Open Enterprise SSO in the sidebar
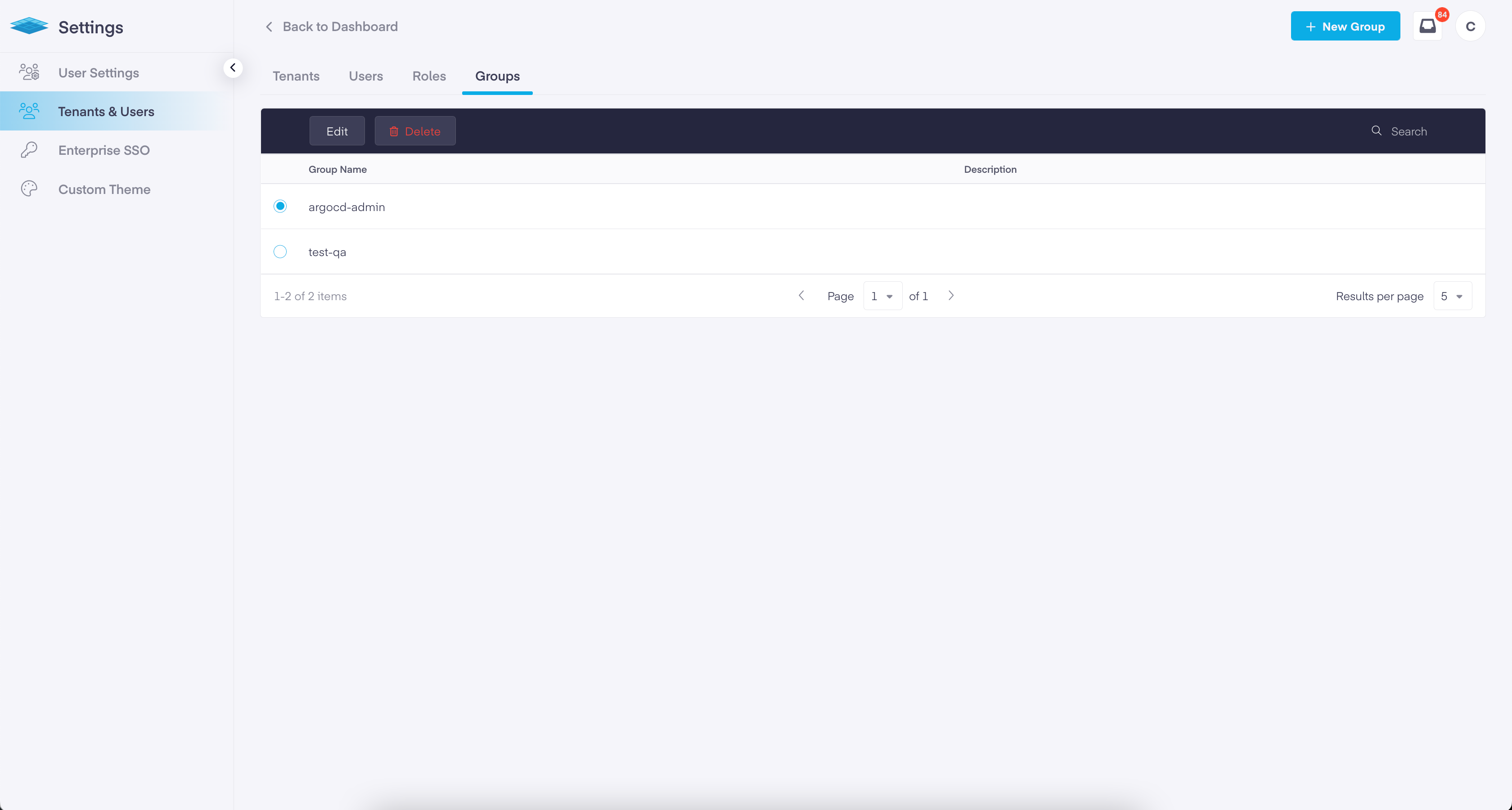Image resolution: width=1512 pixels, height=810 pixels. point(117,150)
